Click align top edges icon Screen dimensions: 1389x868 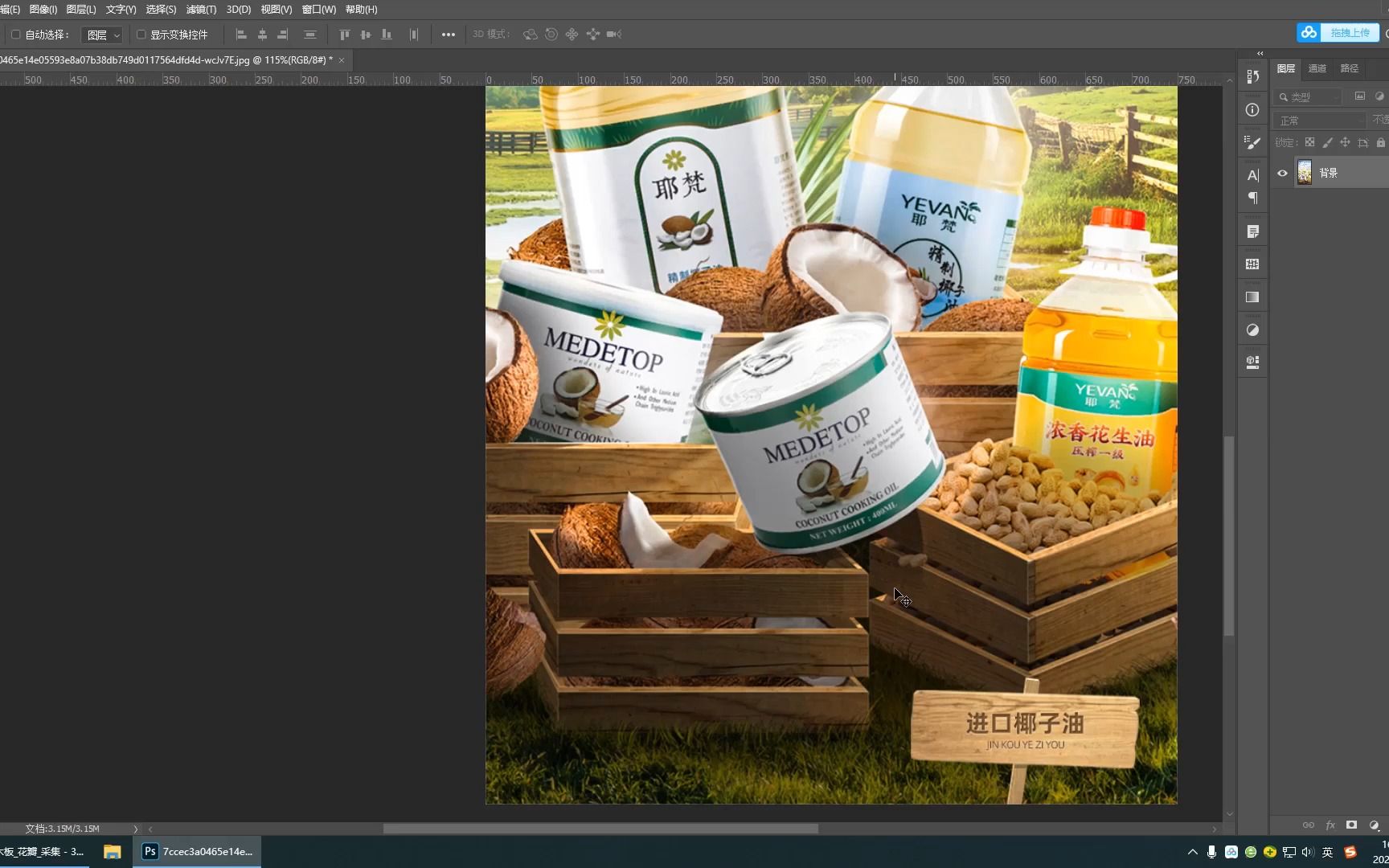[x=345, y=35]
